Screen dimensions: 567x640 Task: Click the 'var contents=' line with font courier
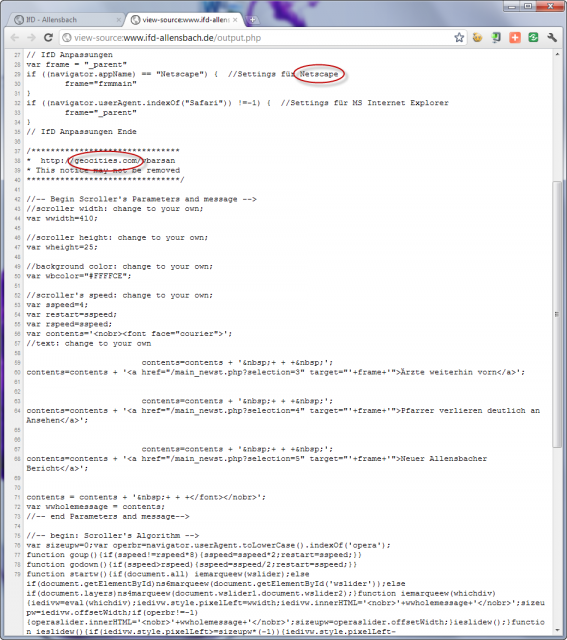click(129, 334)
